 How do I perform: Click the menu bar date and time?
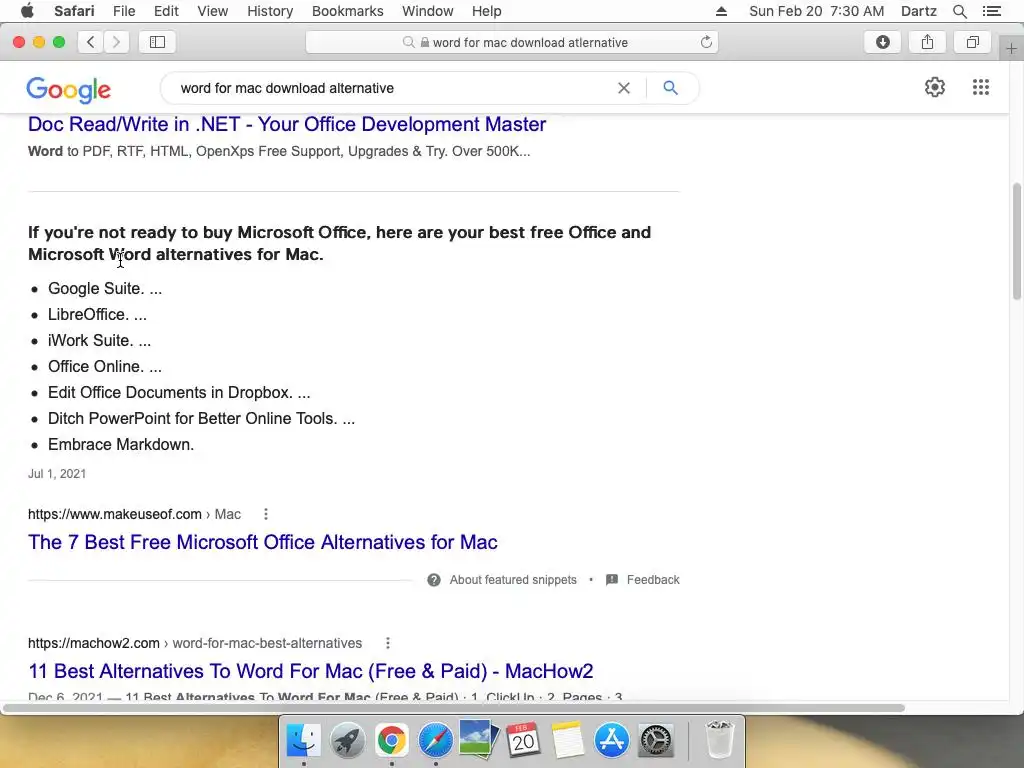point(816,11)
